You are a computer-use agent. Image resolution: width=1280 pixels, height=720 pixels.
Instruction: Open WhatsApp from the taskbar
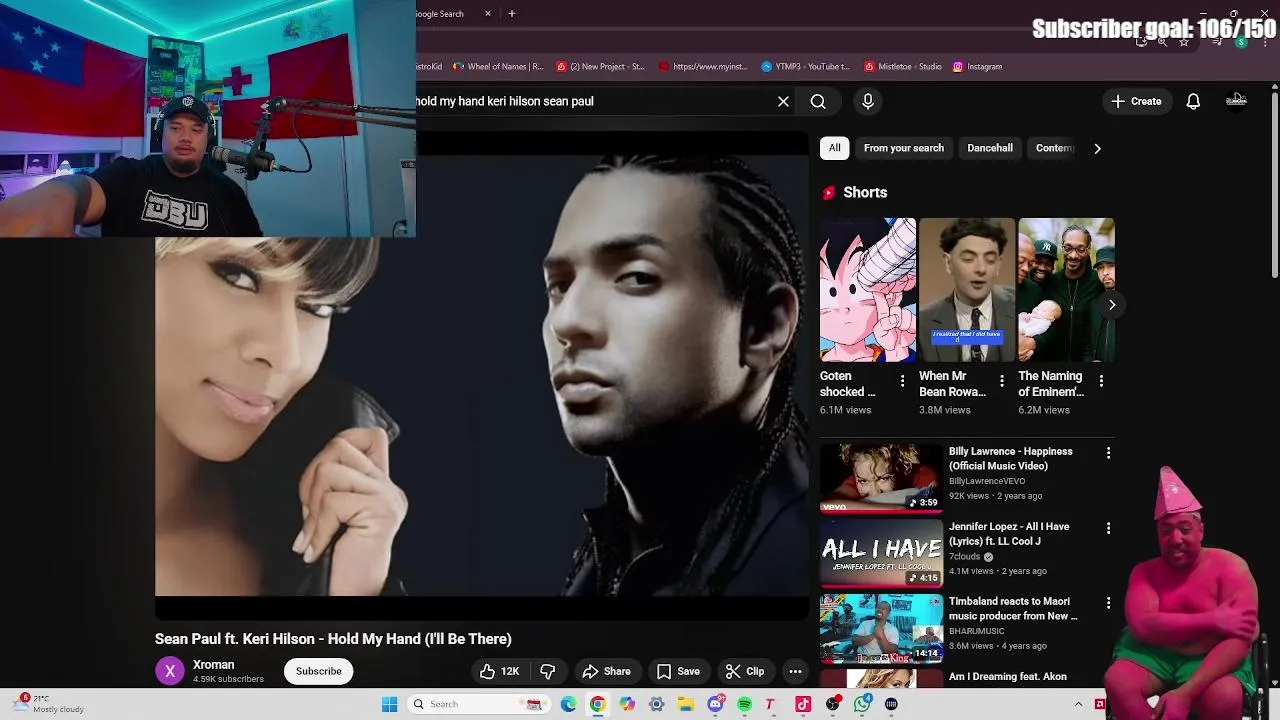pyautogui.click(x=862, y=704)
